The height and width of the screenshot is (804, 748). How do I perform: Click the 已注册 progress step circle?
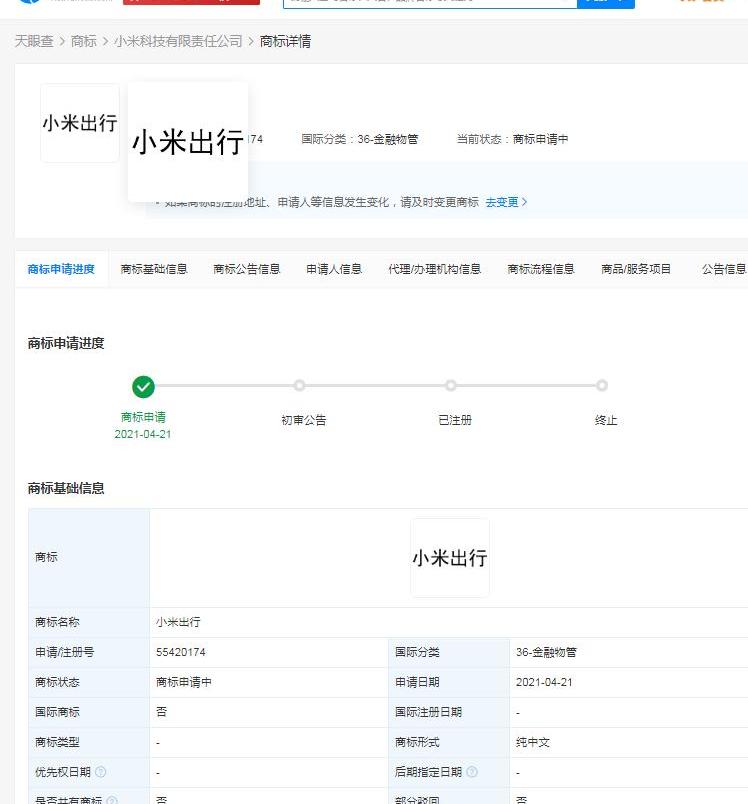451,386
